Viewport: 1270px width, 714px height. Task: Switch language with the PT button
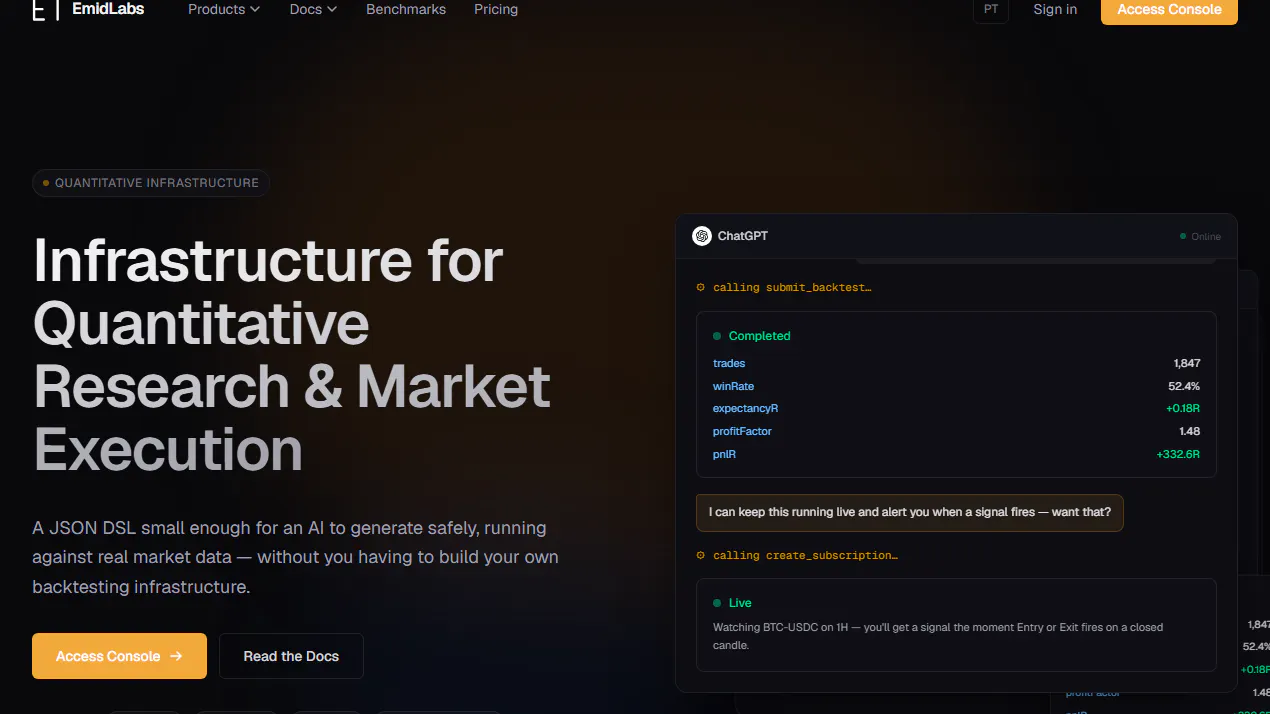991,9
